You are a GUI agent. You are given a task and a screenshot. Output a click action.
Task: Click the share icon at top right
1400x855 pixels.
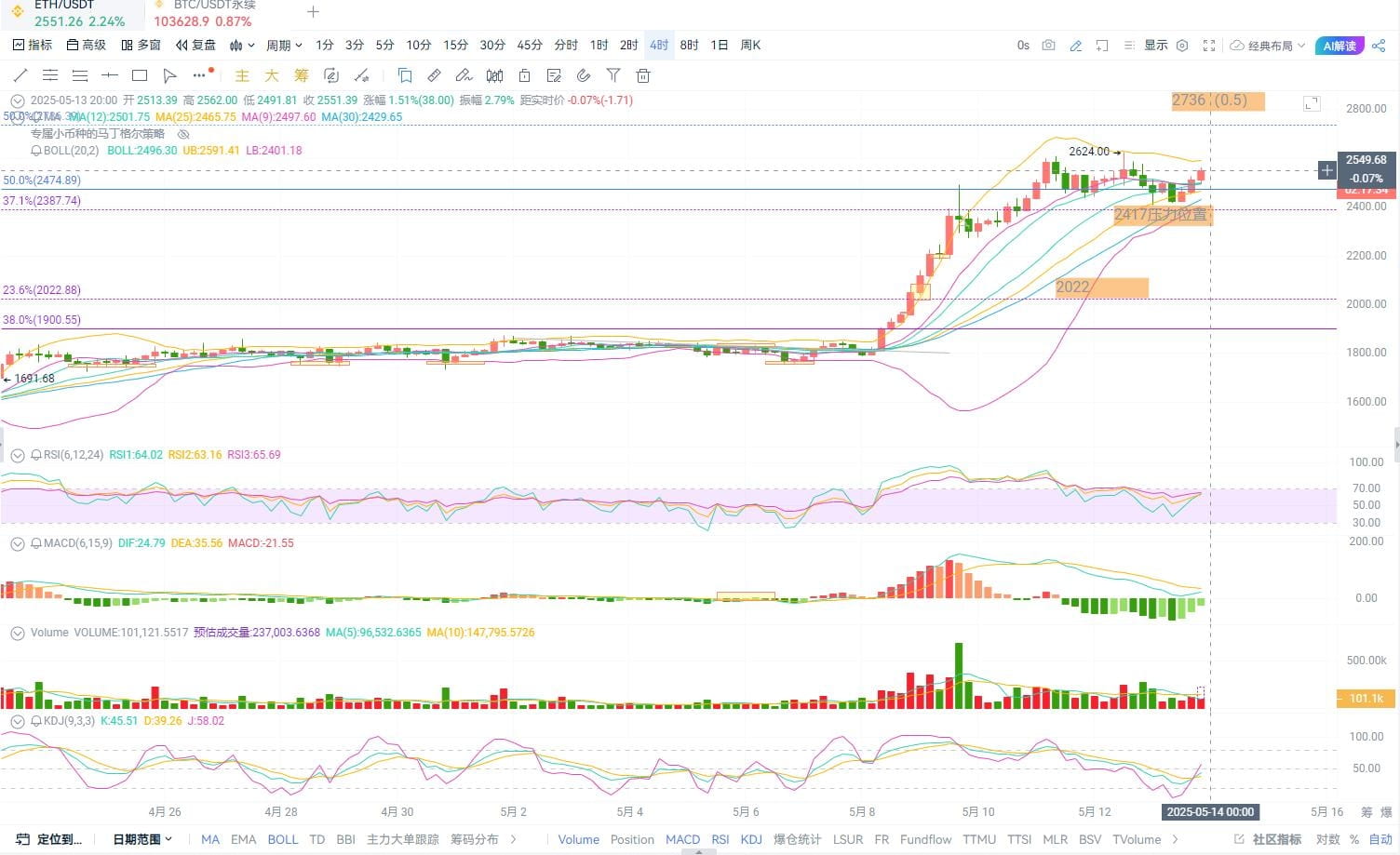1379,46
